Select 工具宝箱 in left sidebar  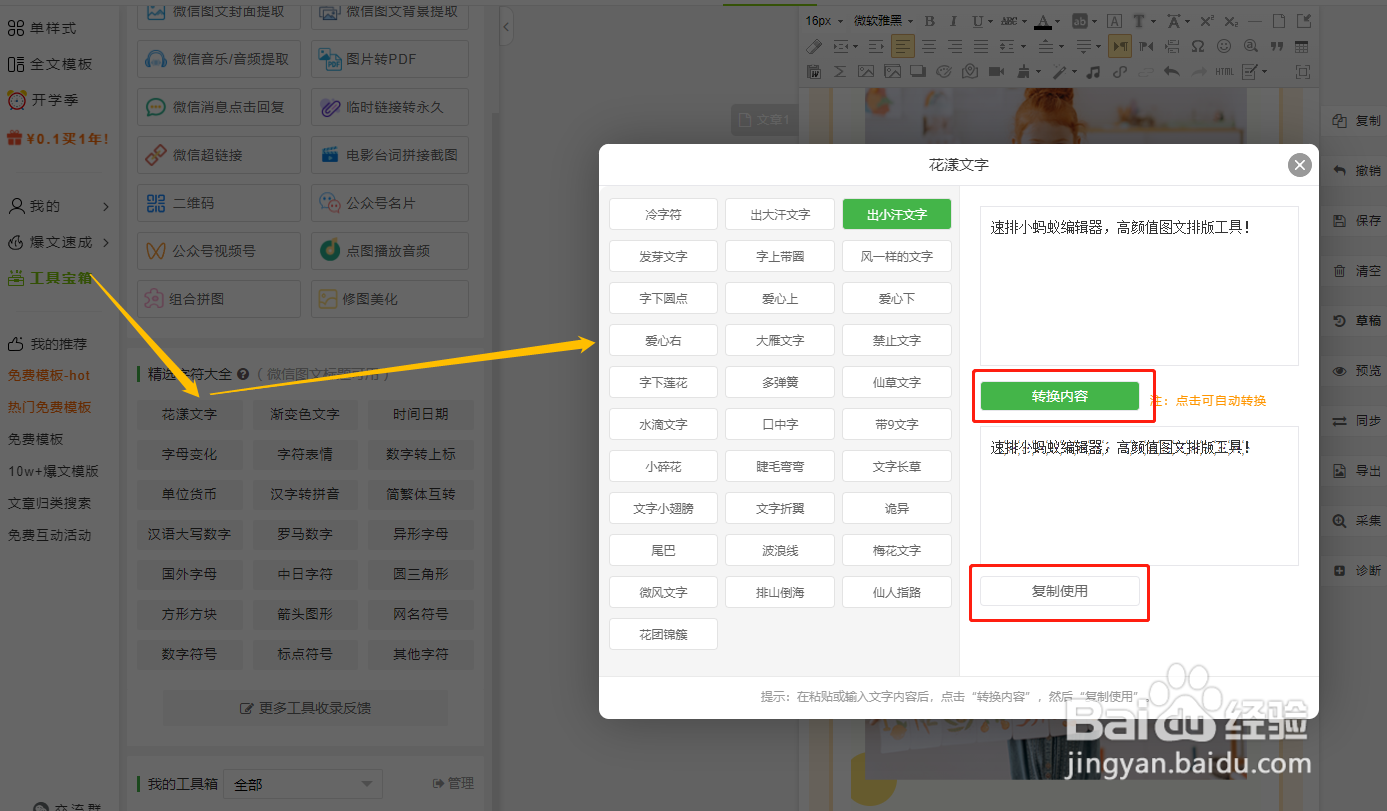50,278
